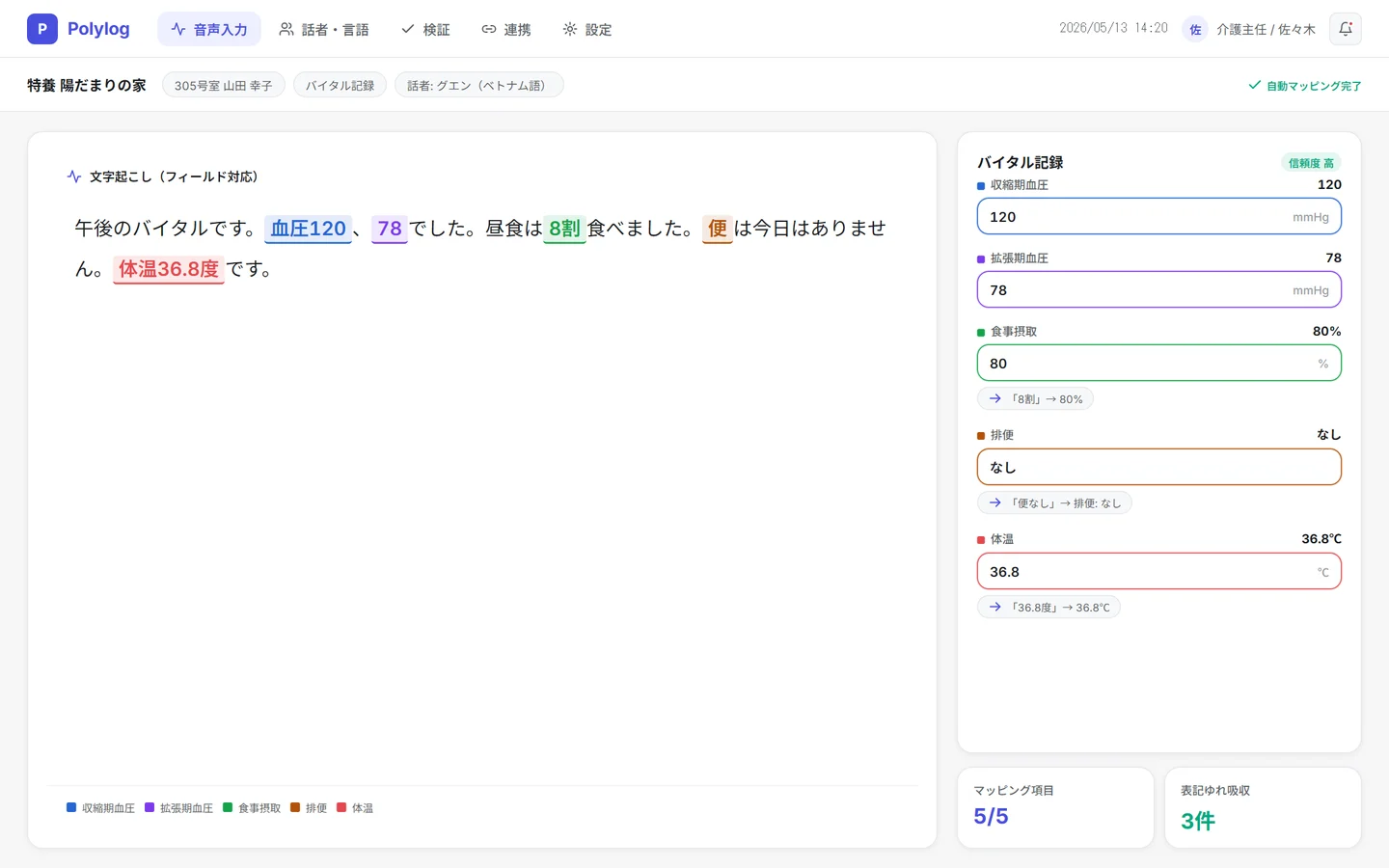Click the 体温 input field
Viewport: 1389px width, 868px height.
(1159, 571)
